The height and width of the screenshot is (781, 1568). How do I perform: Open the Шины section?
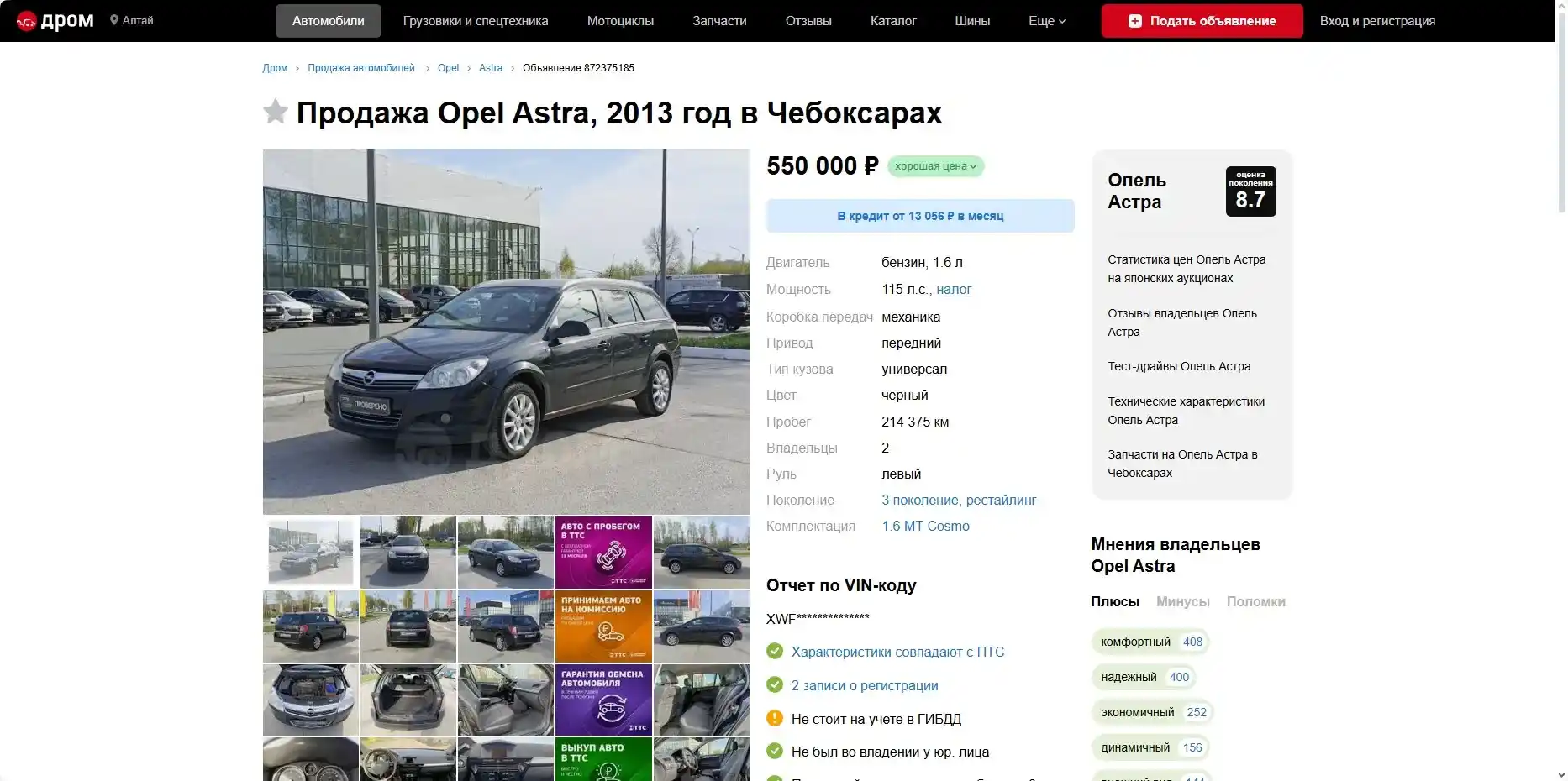[x=972, y=21]
